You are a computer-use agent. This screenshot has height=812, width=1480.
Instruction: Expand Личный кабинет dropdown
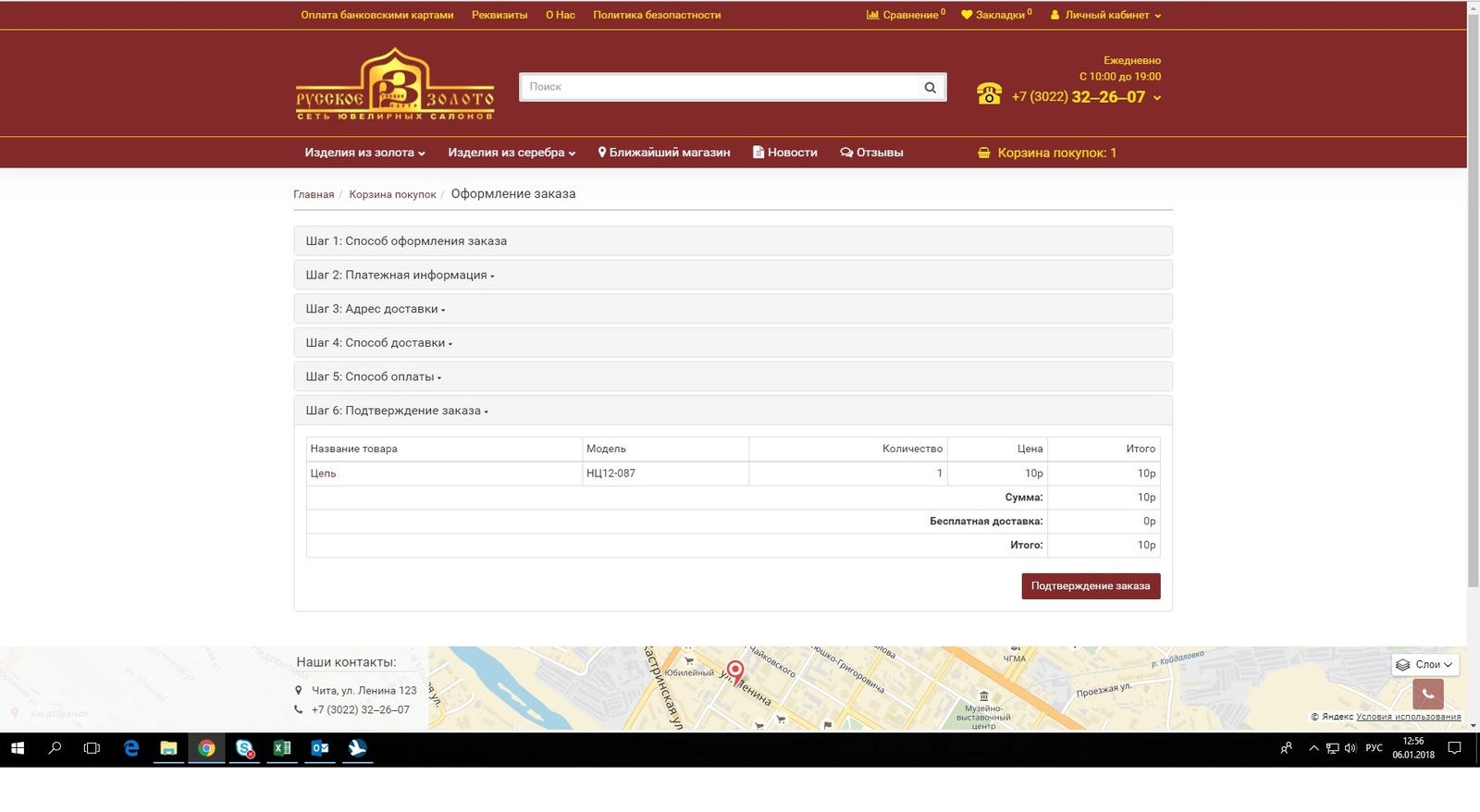tap(1105, 15)
